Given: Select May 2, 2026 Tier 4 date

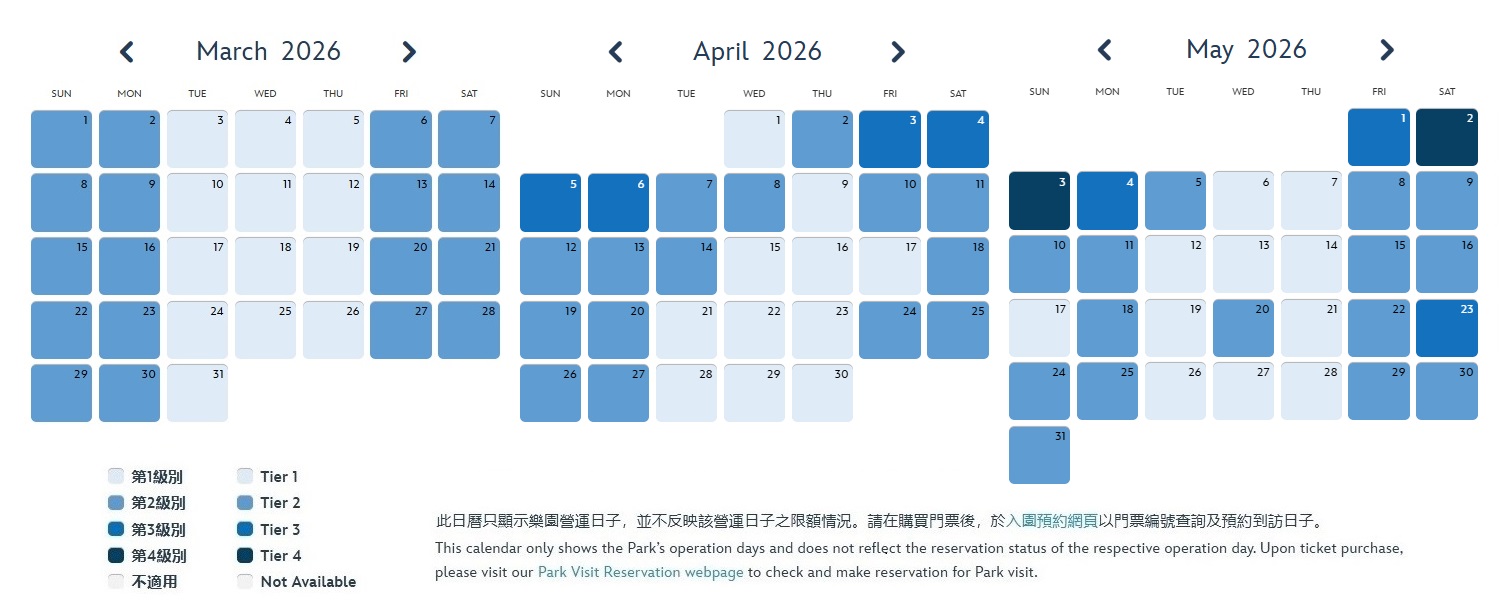Looking at the screenshot, I should pyautogui.click(x=1446, y=137).
